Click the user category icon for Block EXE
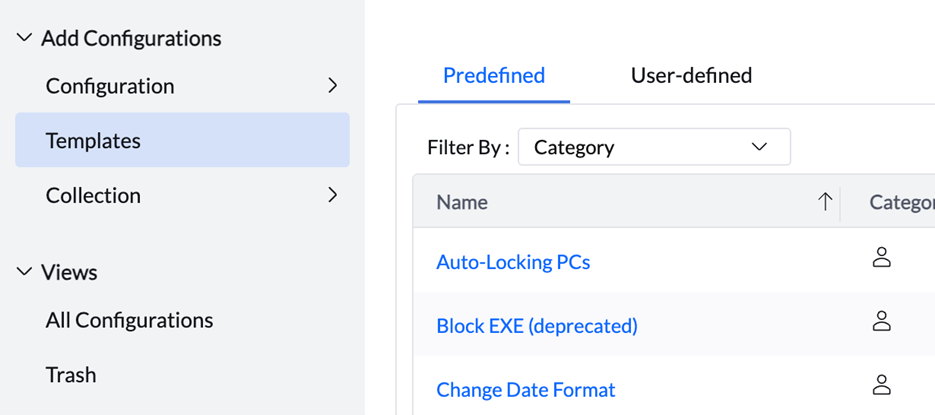The height and width of the screenshot is (415, 935). coord(881,321)
